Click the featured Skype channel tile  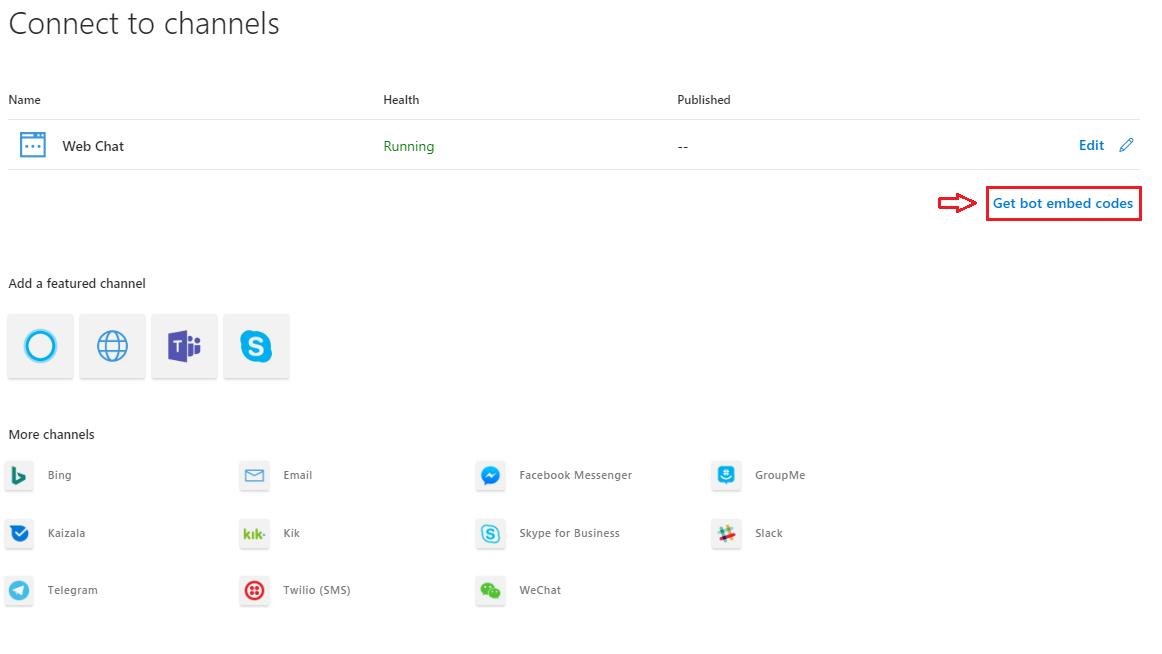coord(256,347)
